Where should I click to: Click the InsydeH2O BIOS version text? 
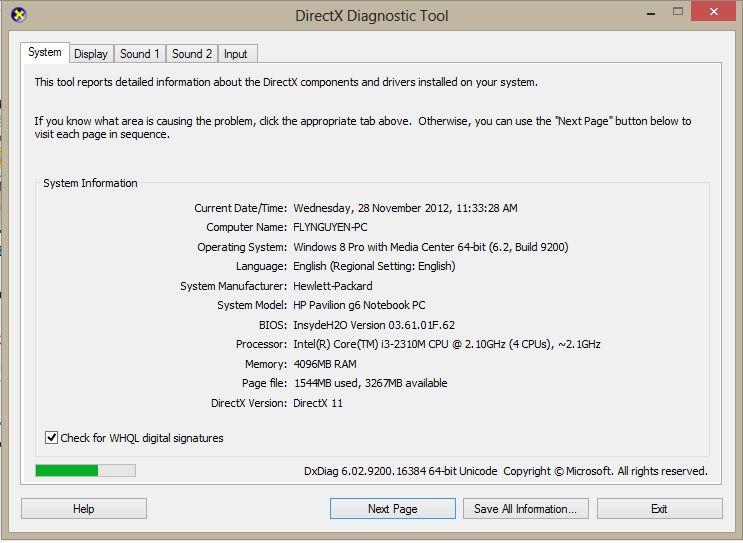[374, 325]
